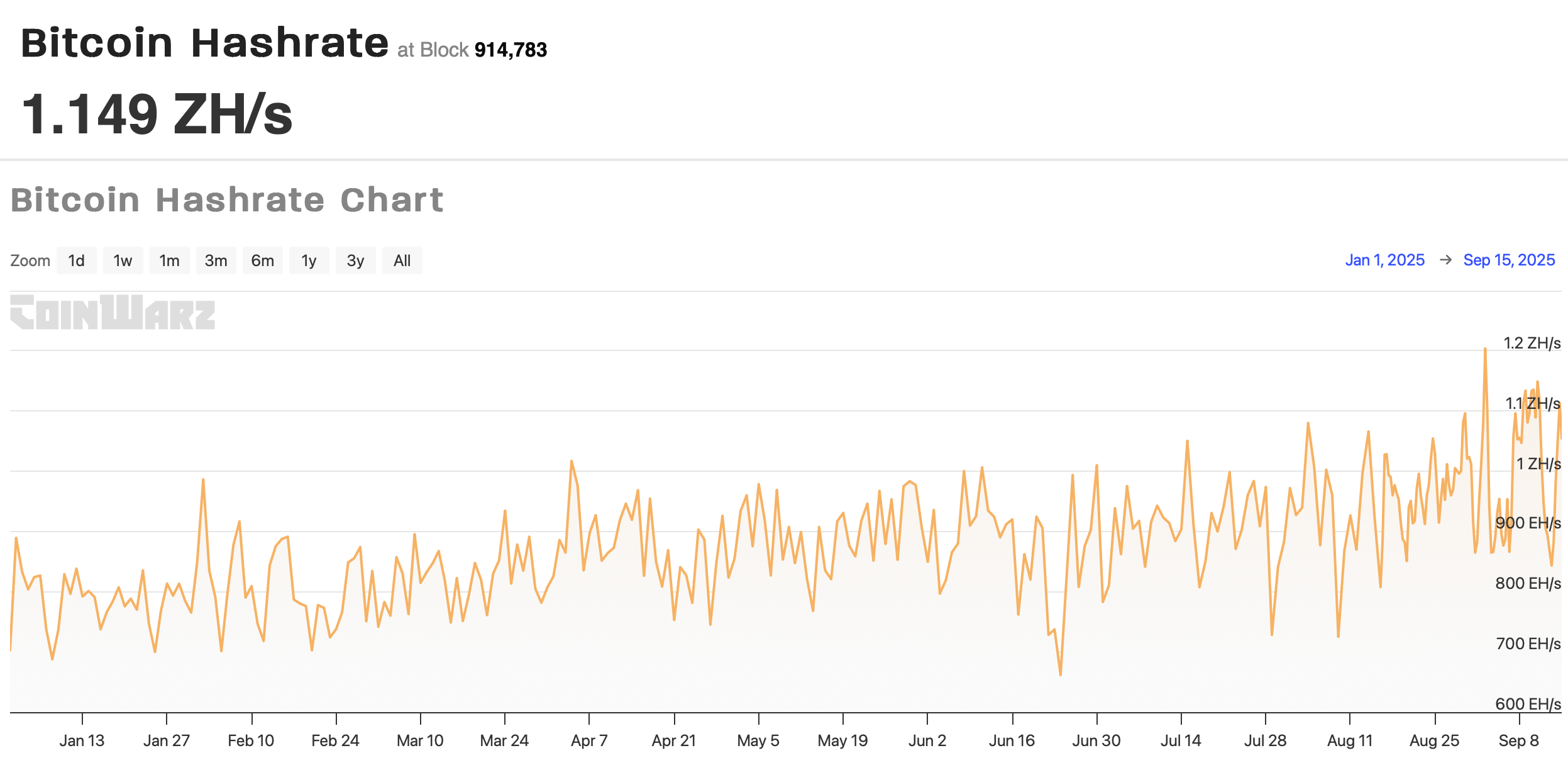Image resolution: width=1568 pixels, height=770 pixels.
Task: Click the 1.149 ZH/s hashrate value
Action: pos(157,114)
